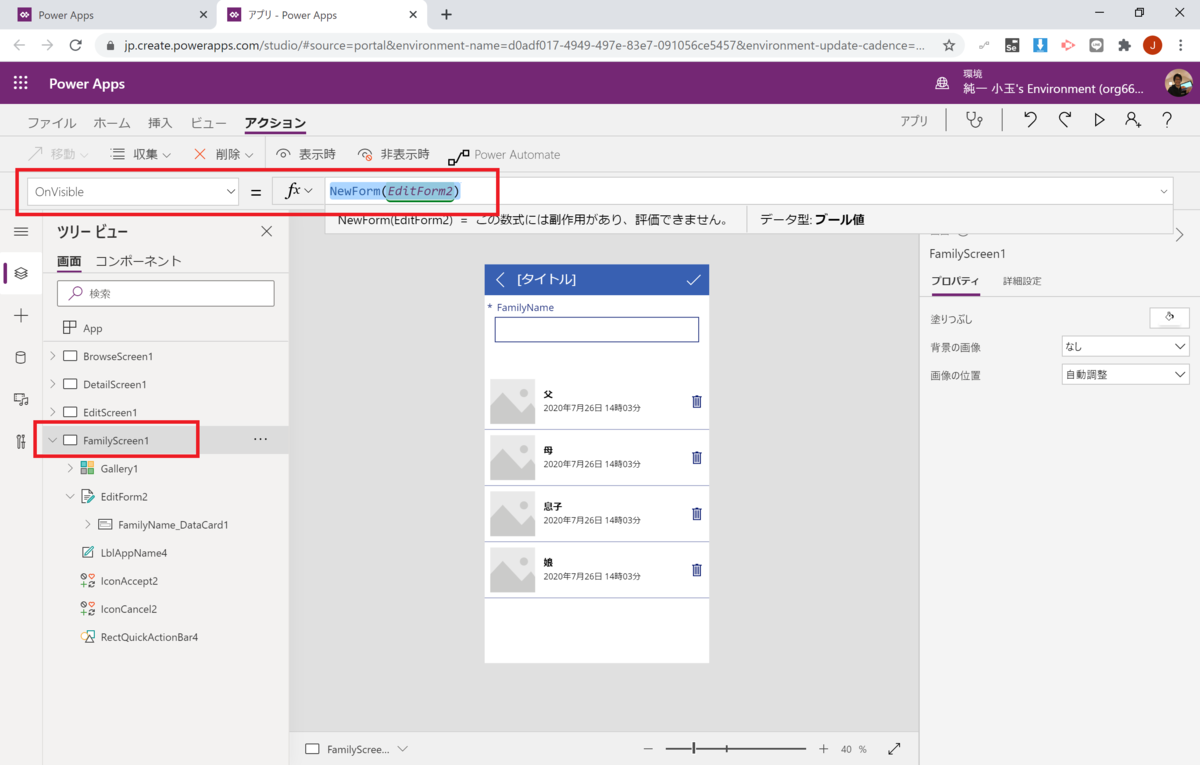Open the Share user icon
The height and width of the screenshot is (765, 1200).
point(1132,120)
